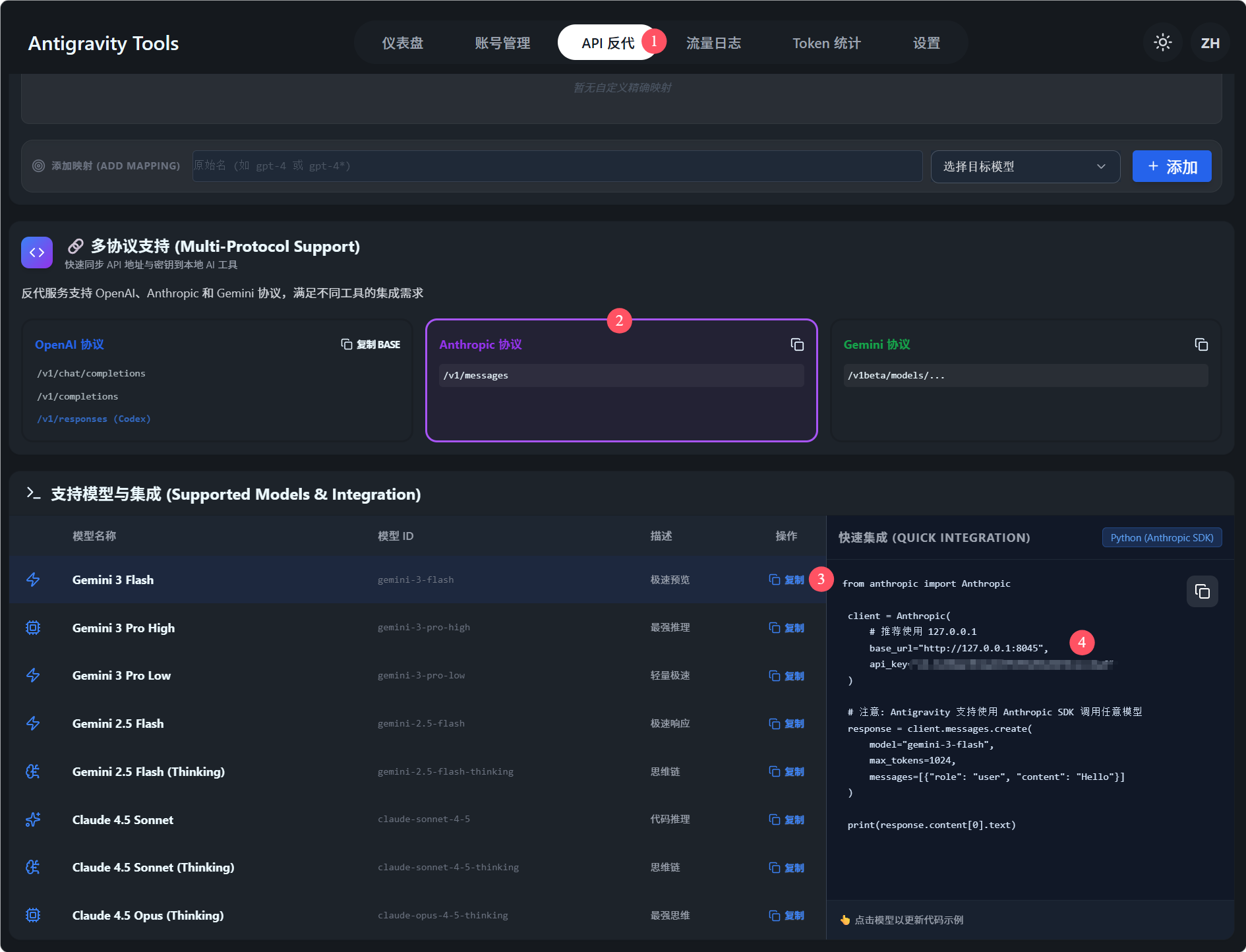Copy the gemini-3-flash model ID
This screenshot has width=1246, height=952.
pyautogui.click(x=786, y=580)
